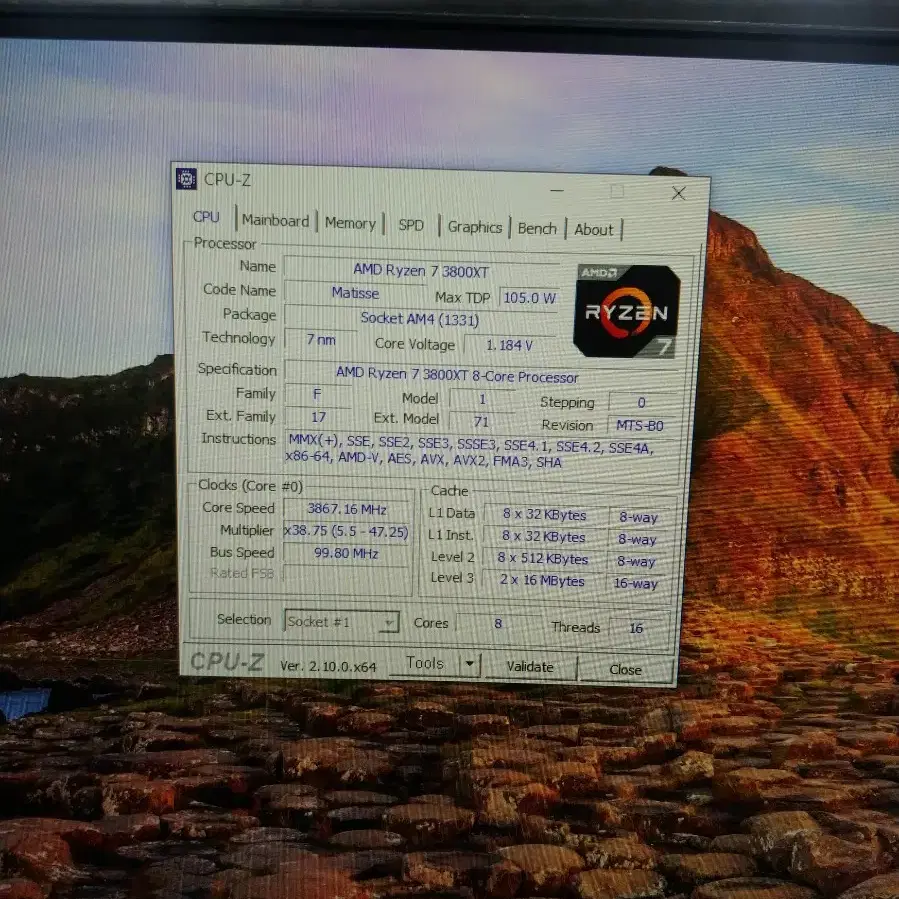Open the Memory tab
This screenshot has width=899, height=899.
[350, 223]
